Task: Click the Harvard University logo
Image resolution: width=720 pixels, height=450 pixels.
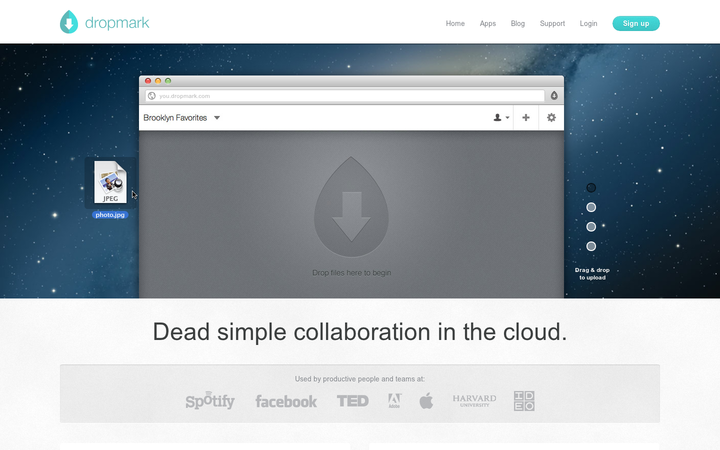Action: (474, 400)
